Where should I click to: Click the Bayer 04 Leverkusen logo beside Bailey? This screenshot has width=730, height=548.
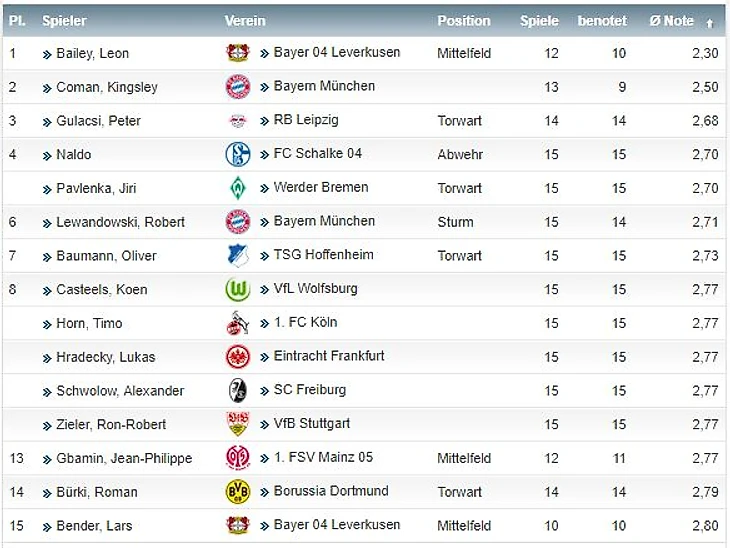pyautogui.click(x=237, y=53)
